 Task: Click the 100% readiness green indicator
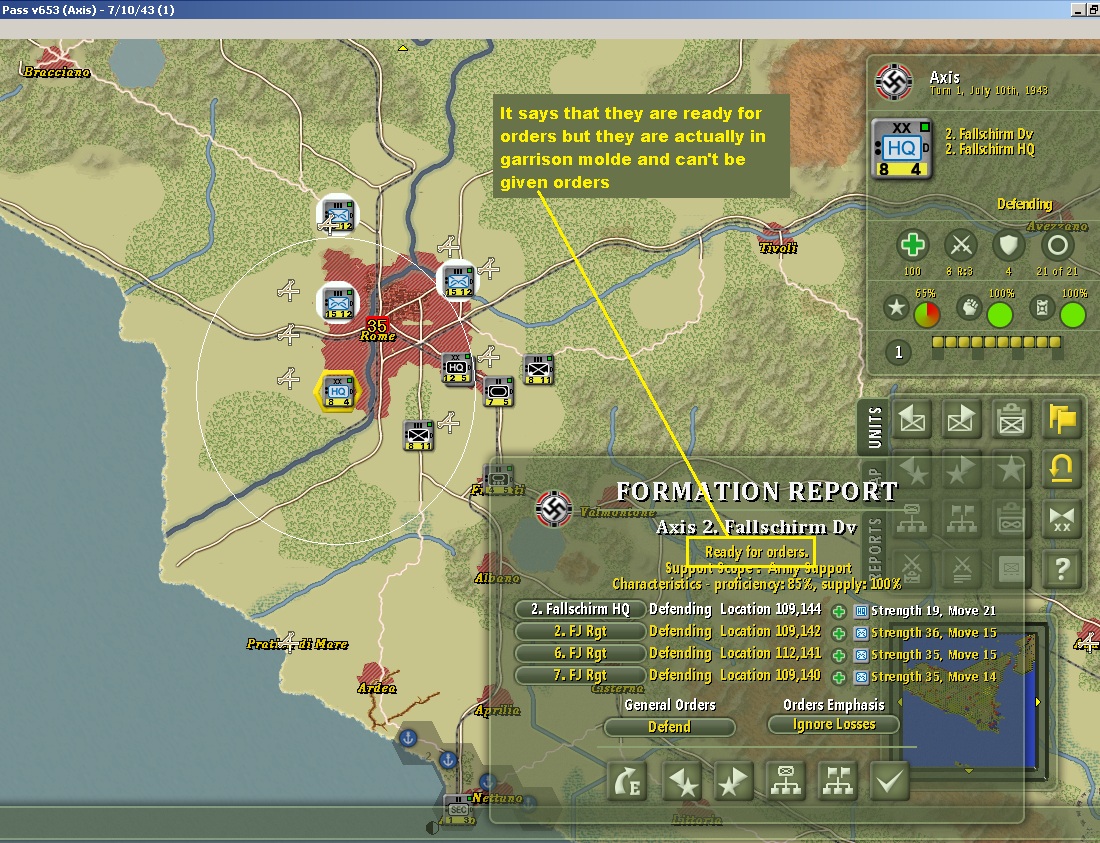point(1000,315)
